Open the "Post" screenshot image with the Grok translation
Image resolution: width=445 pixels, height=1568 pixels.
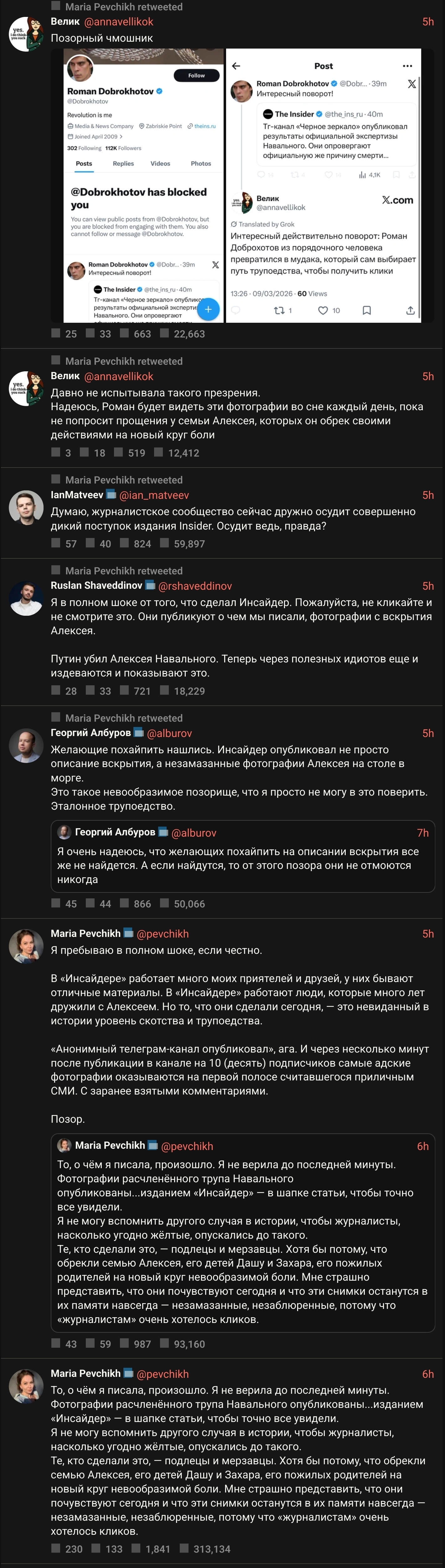point(323,186)
